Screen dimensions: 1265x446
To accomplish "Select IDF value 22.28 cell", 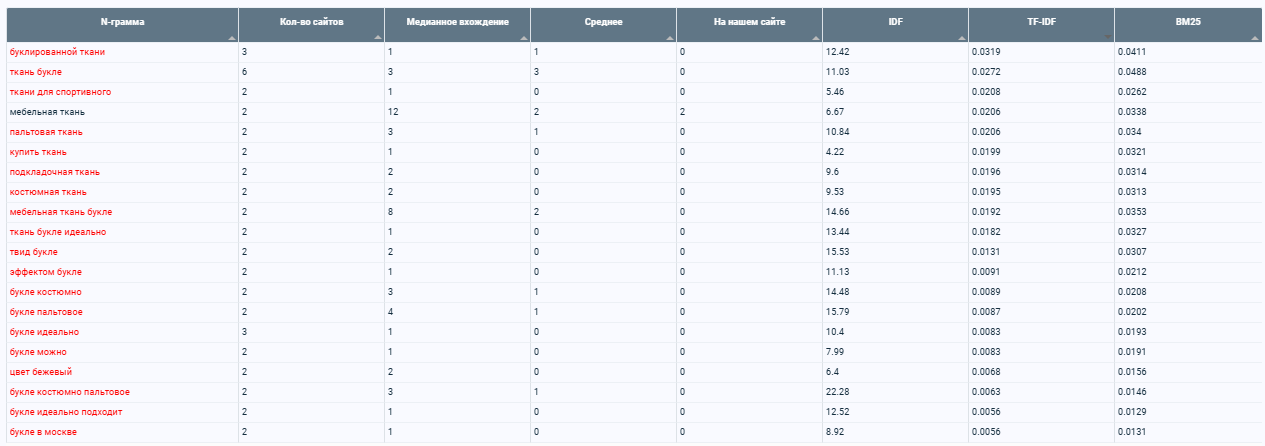I will [895, 392].
